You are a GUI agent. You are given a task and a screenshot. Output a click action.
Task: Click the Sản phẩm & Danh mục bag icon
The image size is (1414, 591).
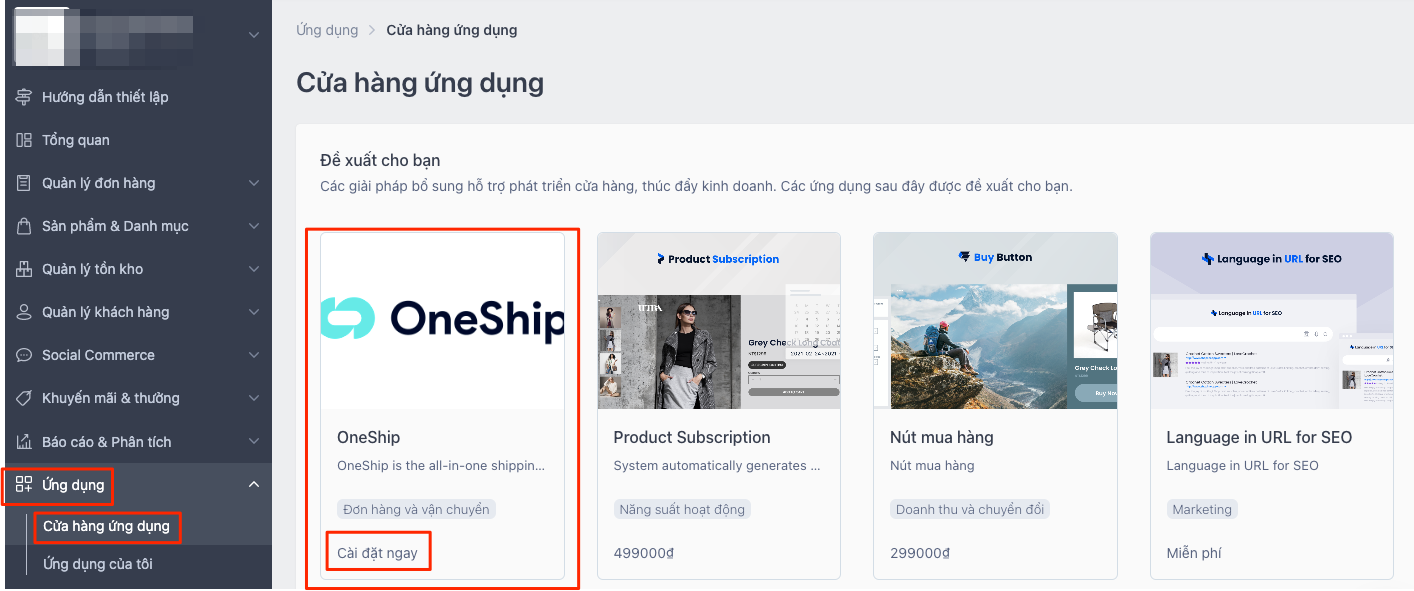click(24, 226)
